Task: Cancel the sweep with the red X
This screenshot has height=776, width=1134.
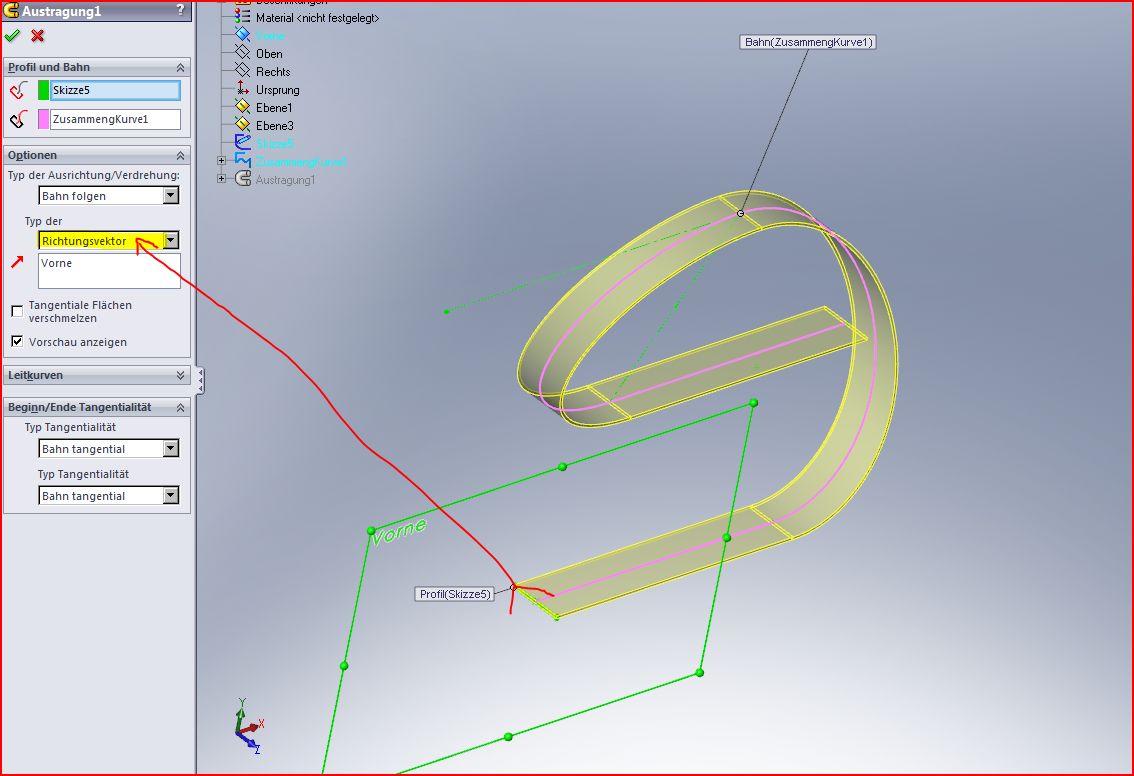Action: pos(38,35)
